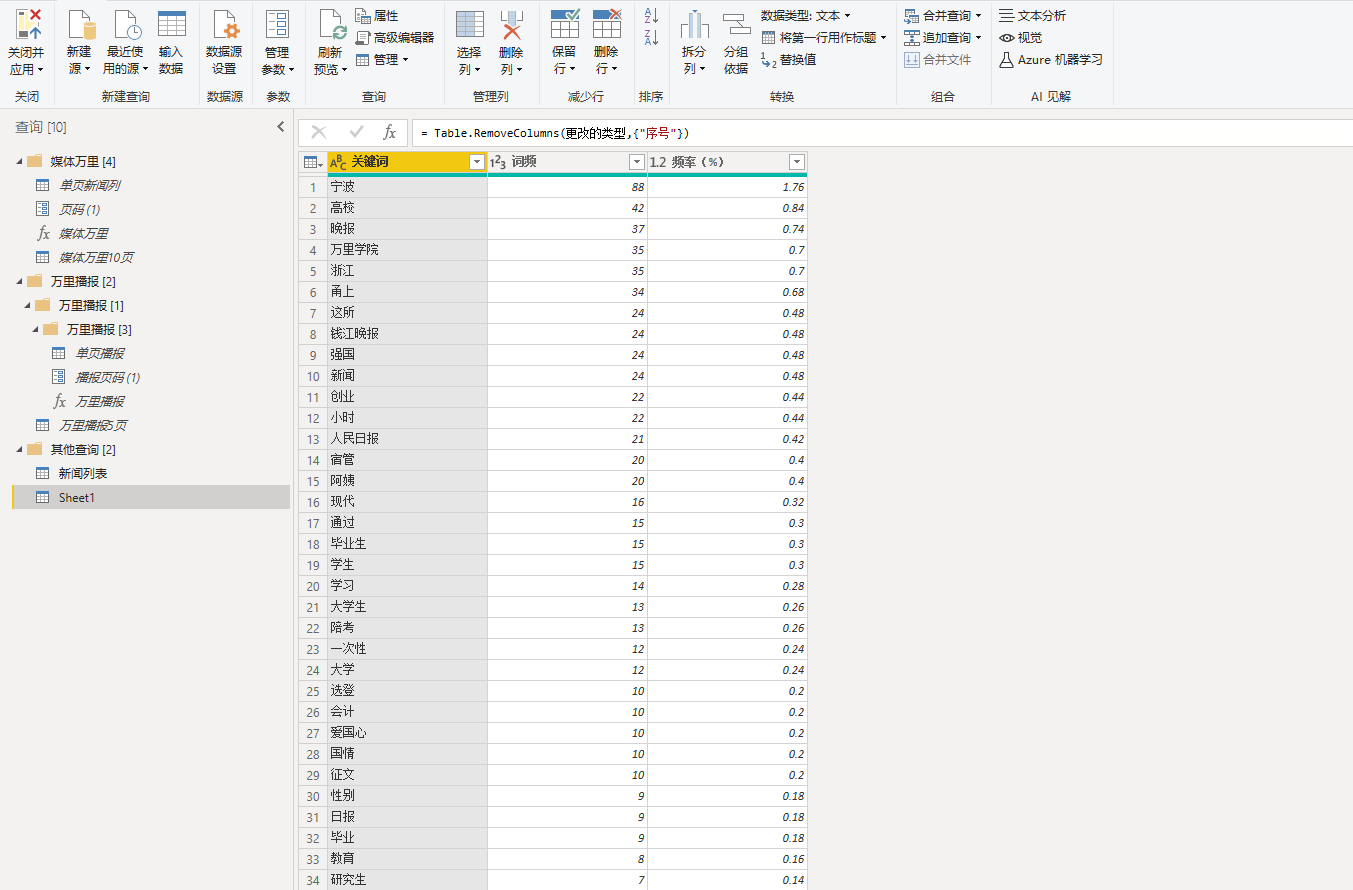
Task: Open the Advanced Editor (高级编辑器)
Action: [395, 38]
